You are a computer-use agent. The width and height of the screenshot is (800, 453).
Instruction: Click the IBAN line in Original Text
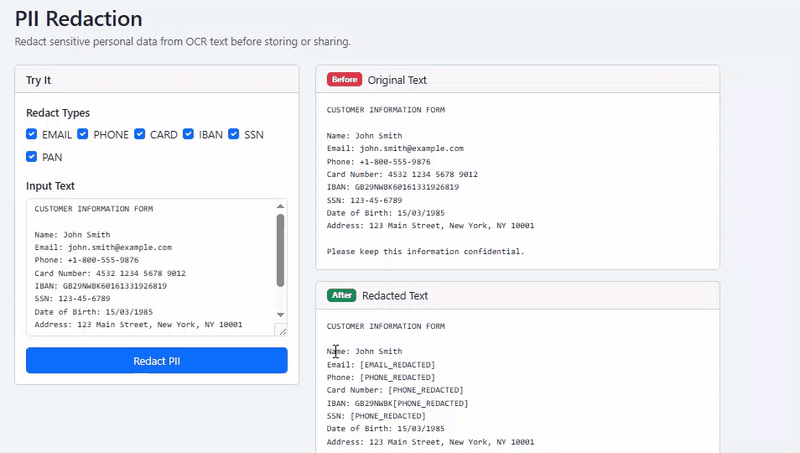point(393,187)
